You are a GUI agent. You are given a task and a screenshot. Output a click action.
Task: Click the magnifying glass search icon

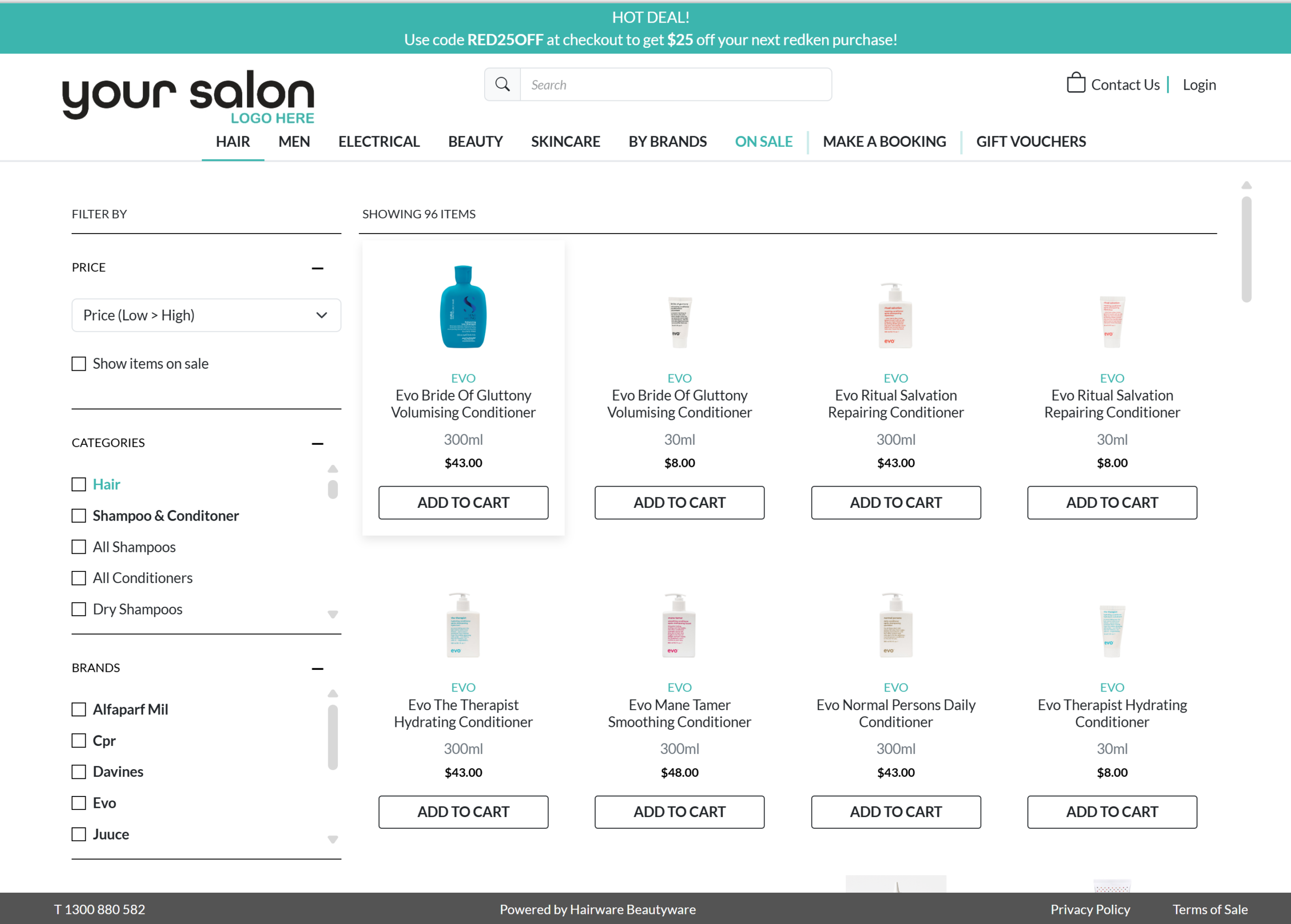coord(502,85)
